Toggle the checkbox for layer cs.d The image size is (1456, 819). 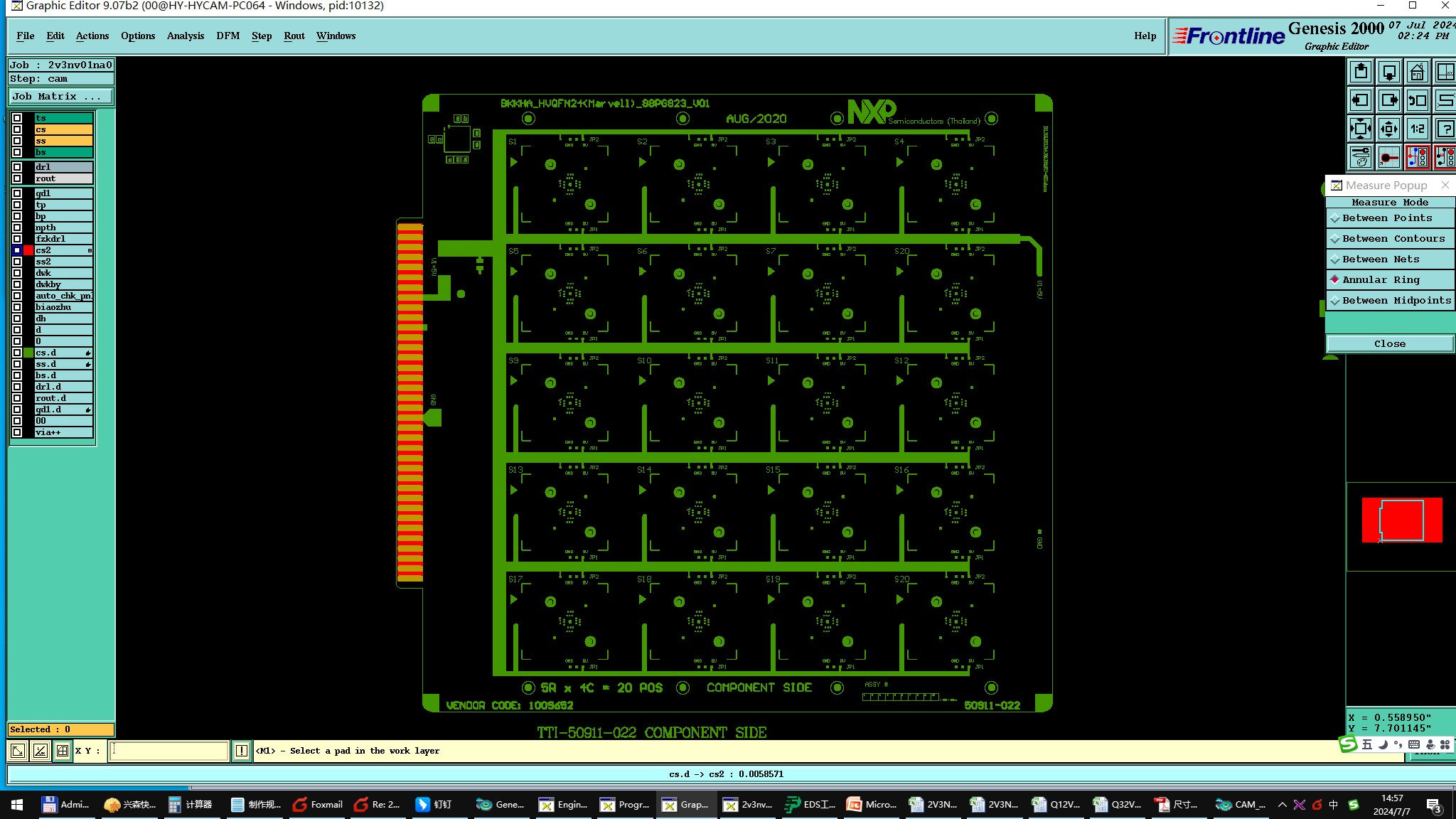tap(17, 353)
